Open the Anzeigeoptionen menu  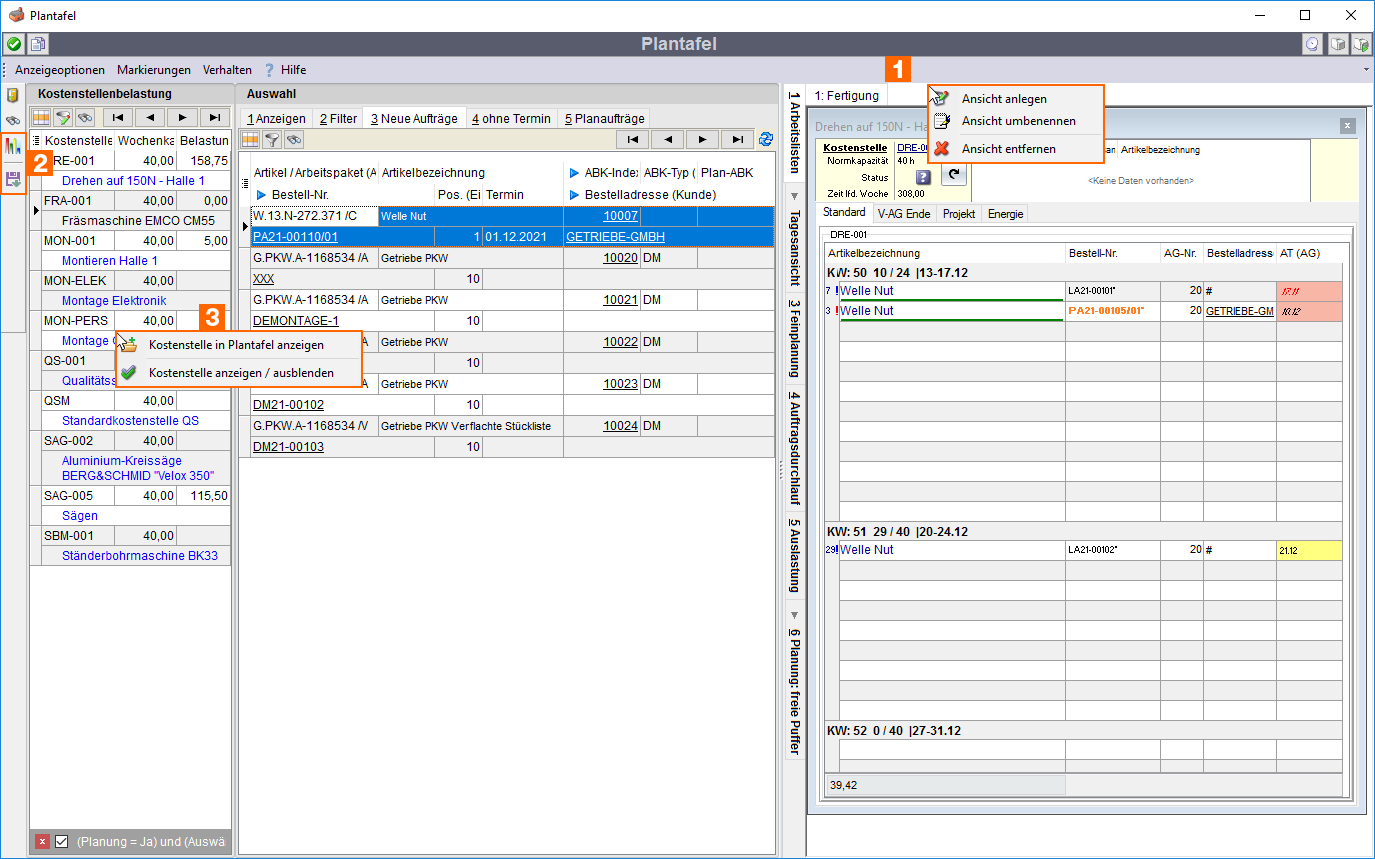click(x=60, y=70)
